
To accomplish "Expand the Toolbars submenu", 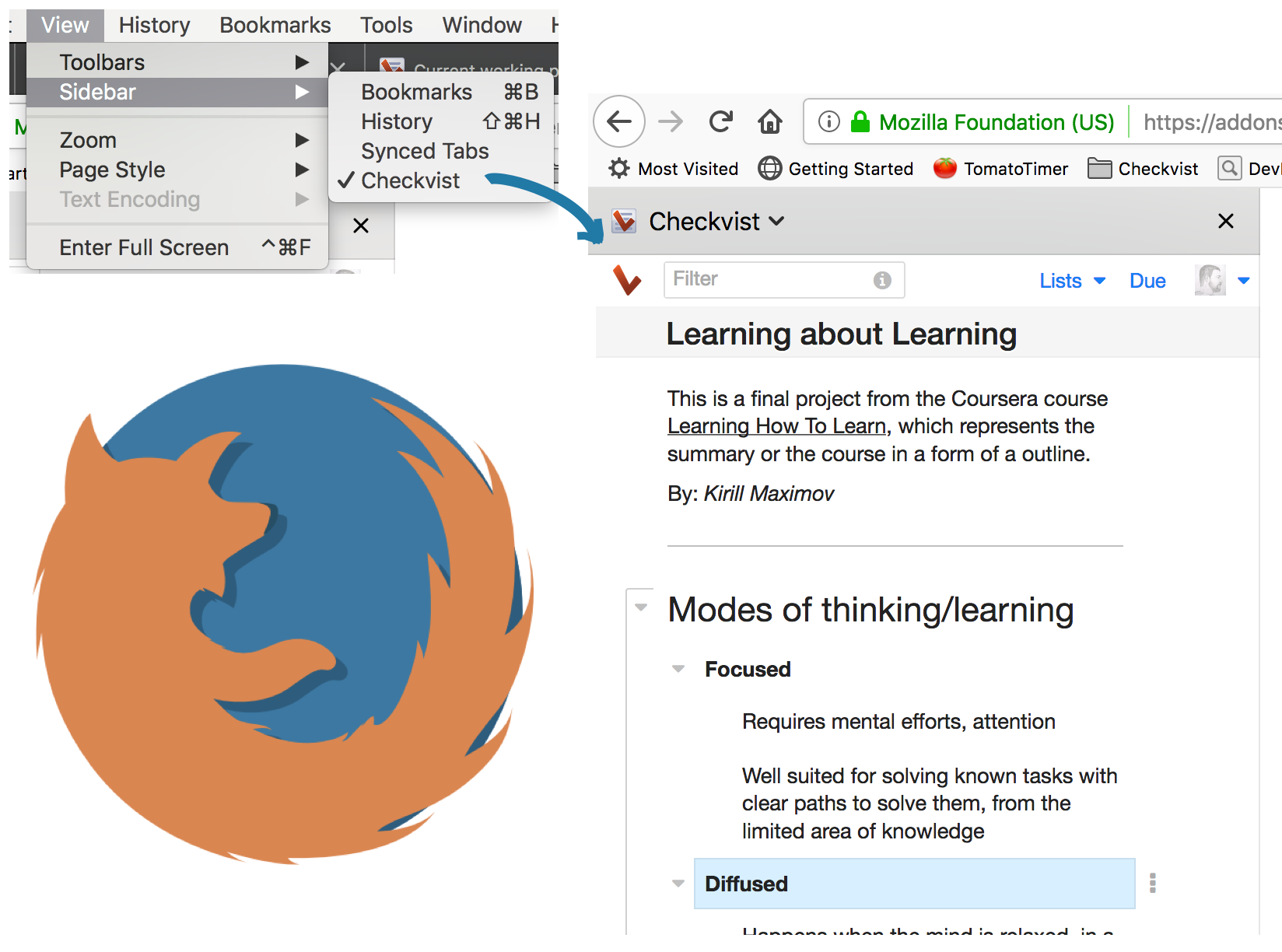I will tap(177, 62).
